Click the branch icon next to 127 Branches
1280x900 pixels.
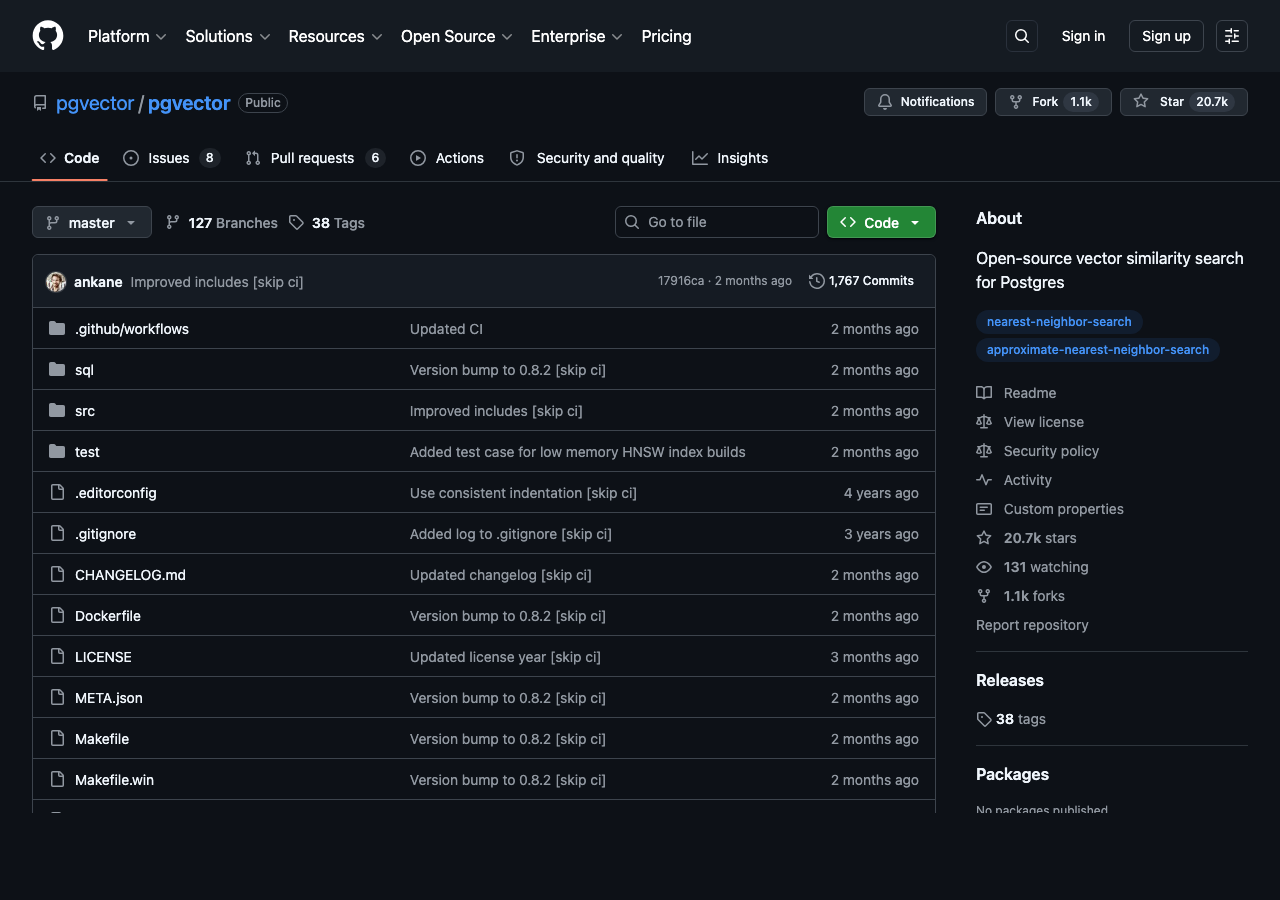tap(173, 222)
